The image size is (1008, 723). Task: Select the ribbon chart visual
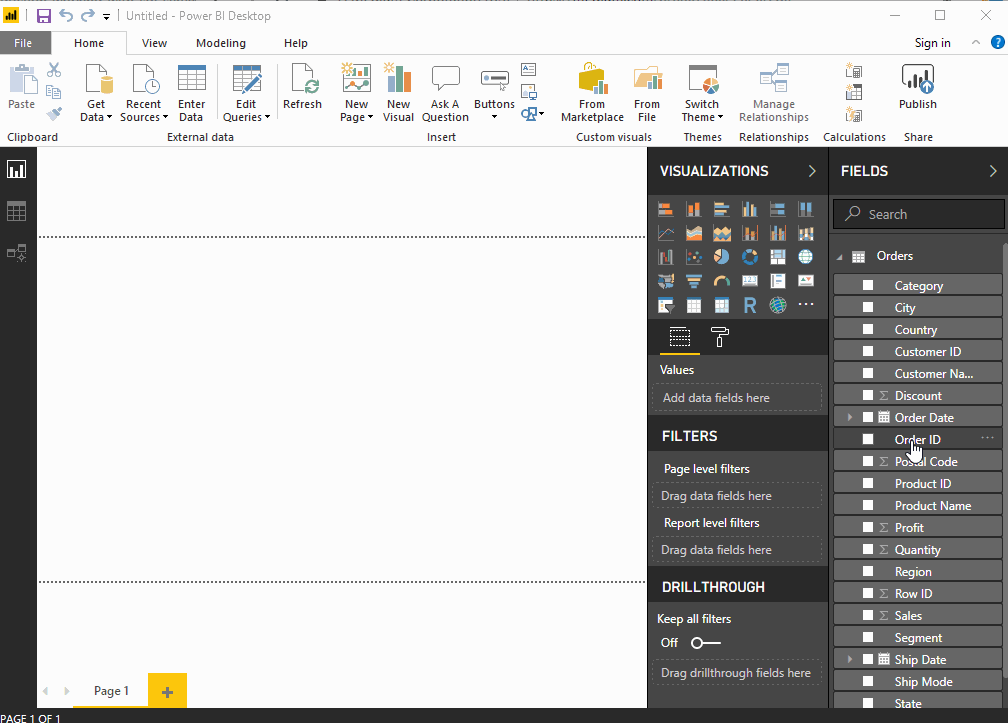(806, 233)
